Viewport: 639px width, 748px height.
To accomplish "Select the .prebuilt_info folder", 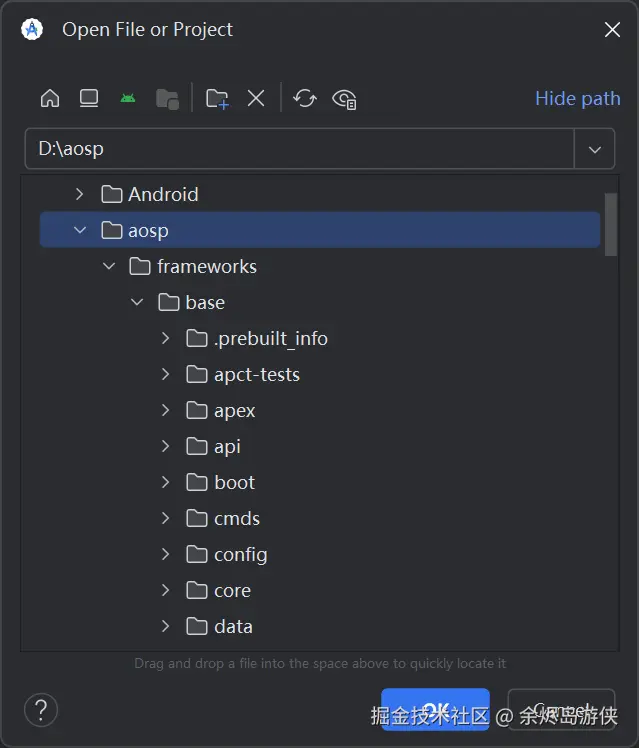I will click(270, 338).
